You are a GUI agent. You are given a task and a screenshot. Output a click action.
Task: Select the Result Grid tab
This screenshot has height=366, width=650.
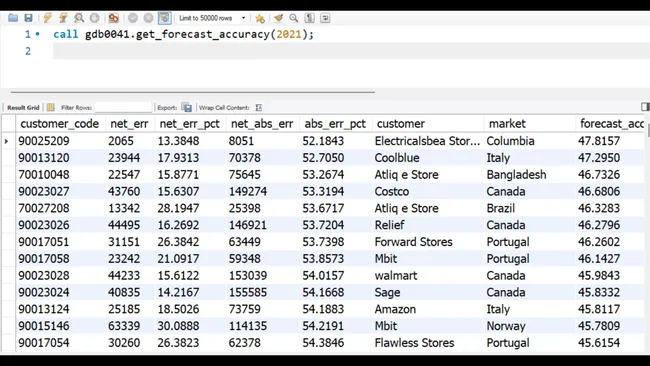(23, 107)
